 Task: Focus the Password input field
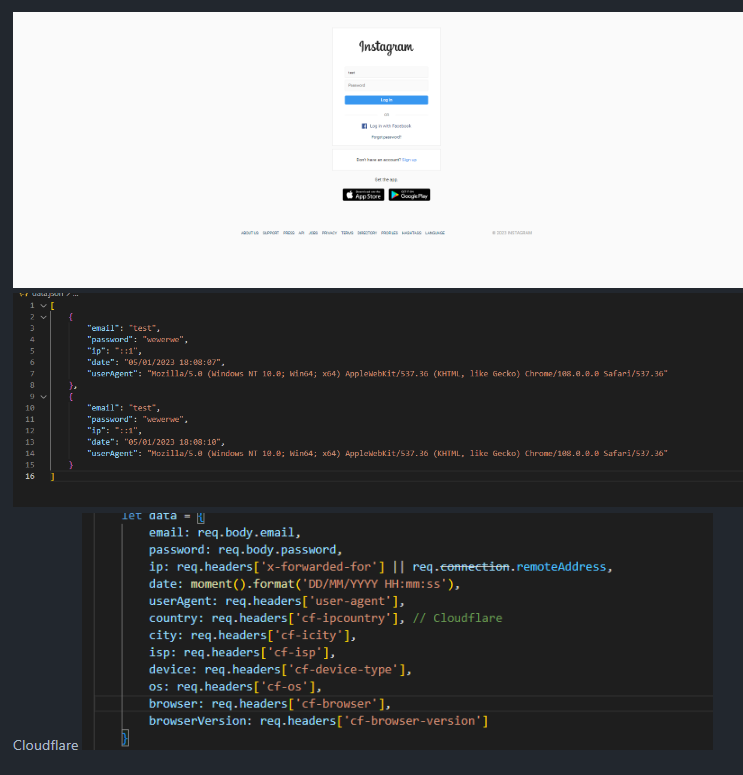coord(386,86)
